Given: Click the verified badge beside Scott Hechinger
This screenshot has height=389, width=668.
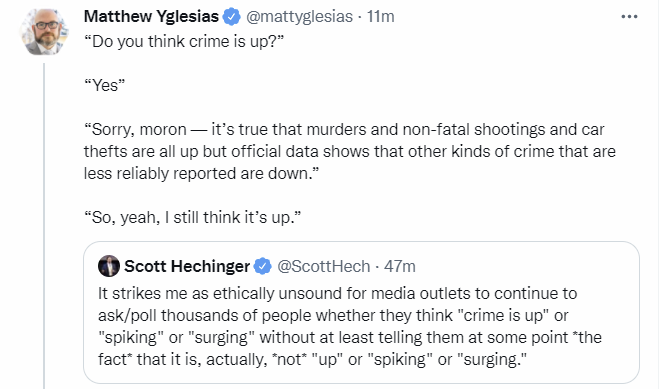Looking at the screenshot, I should [x=263, y=266].
